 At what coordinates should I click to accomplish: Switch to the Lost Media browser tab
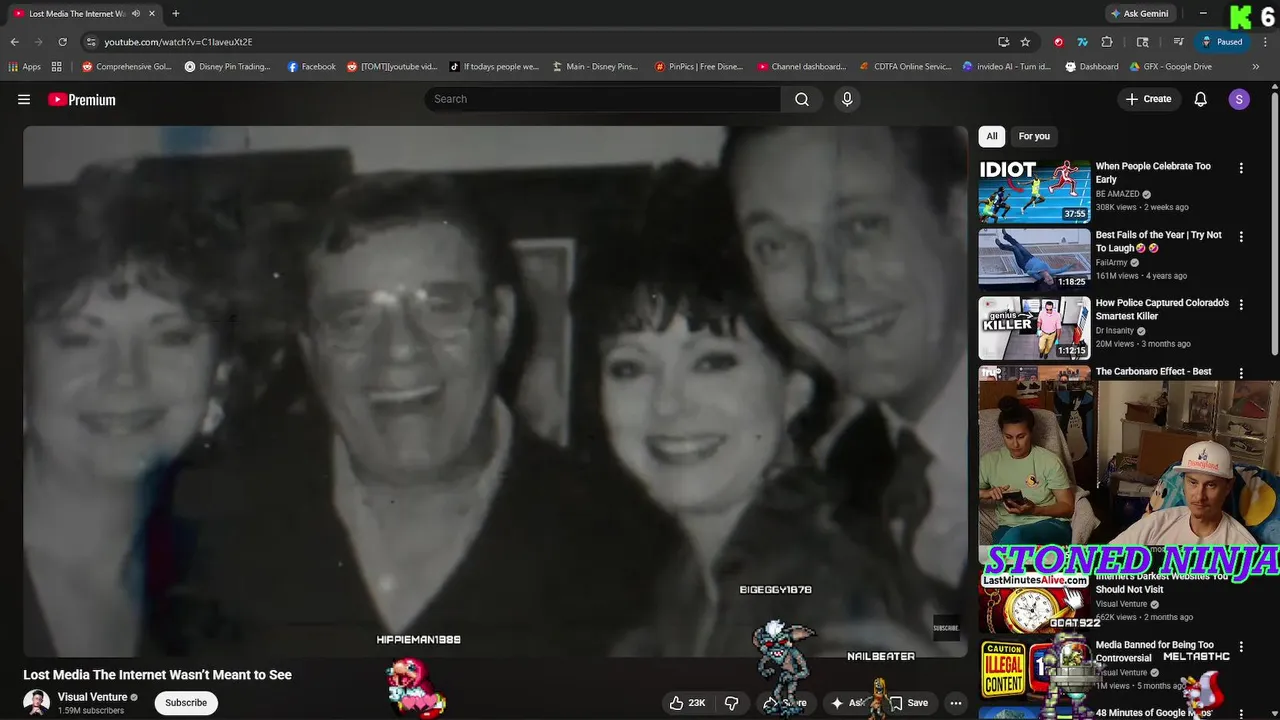pyautogui.click(x=76, y=14)
